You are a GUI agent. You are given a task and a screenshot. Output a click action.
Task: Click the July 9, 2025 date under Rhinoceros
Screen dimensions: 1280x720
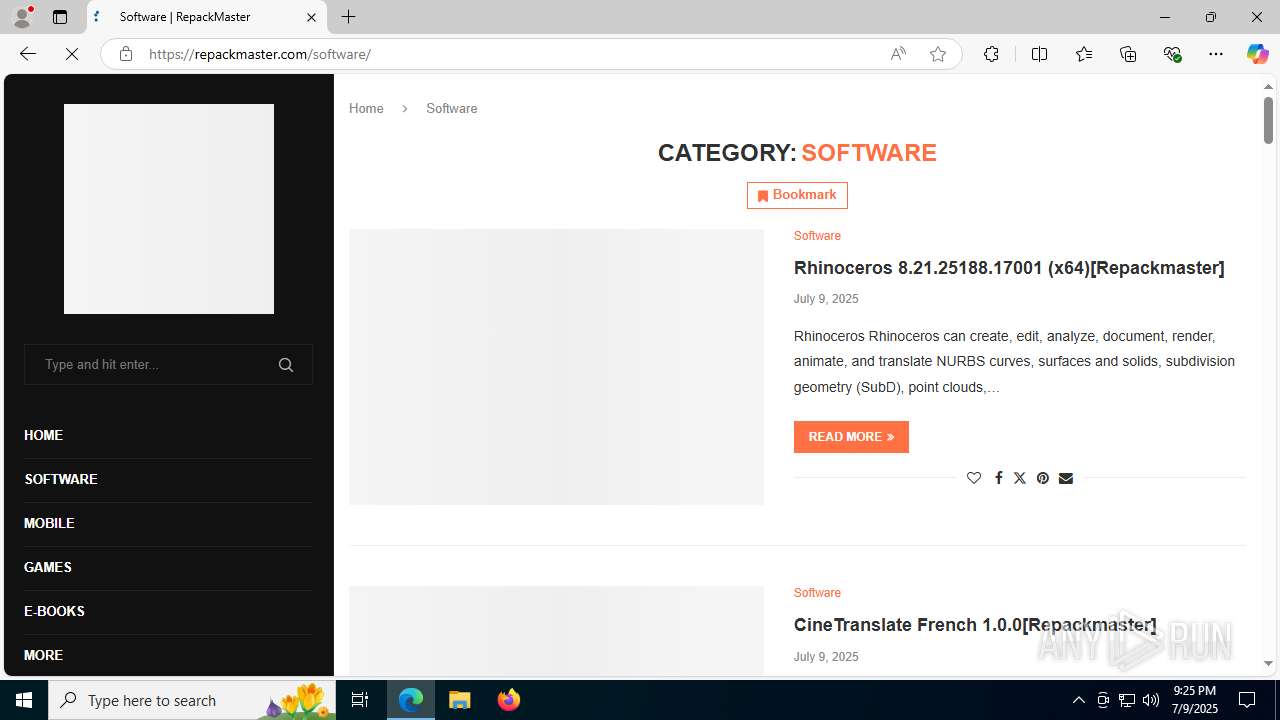tap(826, 299)
